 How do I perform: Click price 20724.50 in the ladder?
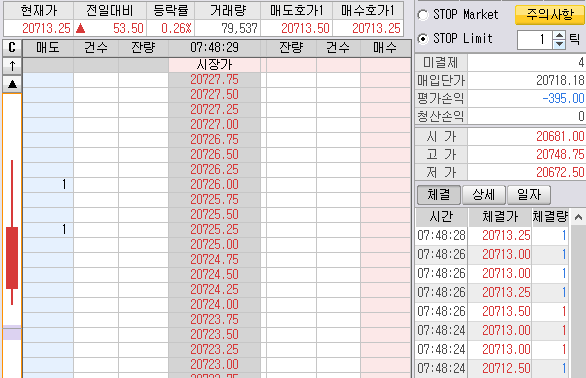coord(214,274)
